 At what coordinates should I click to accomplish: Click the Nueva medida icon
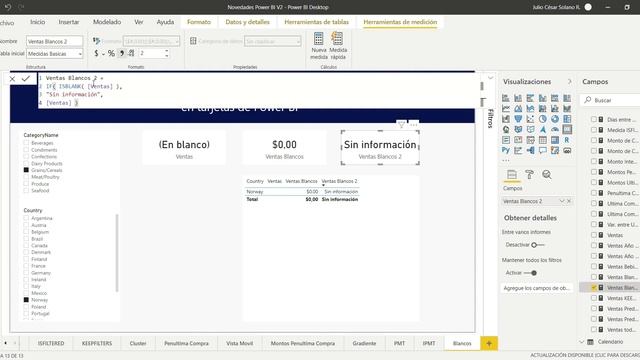coord(319,39)
